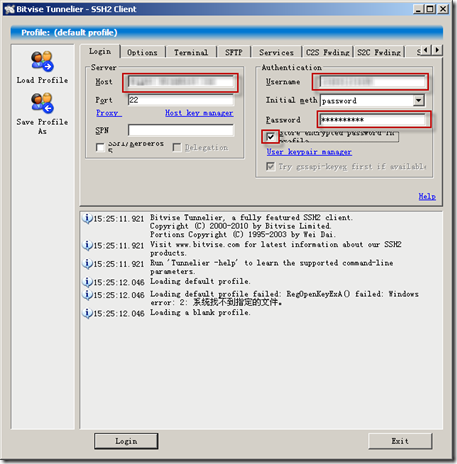Switch to the Login tab
This screenshot has width=457, height=464.
click(x=100, y=51)
